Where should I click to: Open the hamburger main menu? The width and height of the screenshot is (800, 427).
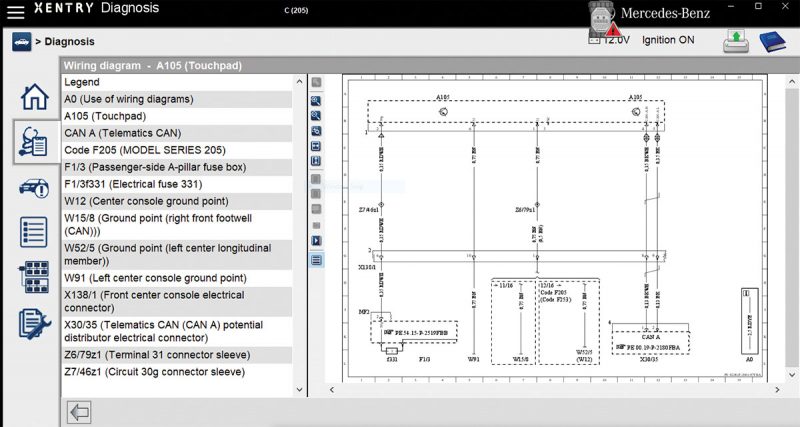point(15,11)
